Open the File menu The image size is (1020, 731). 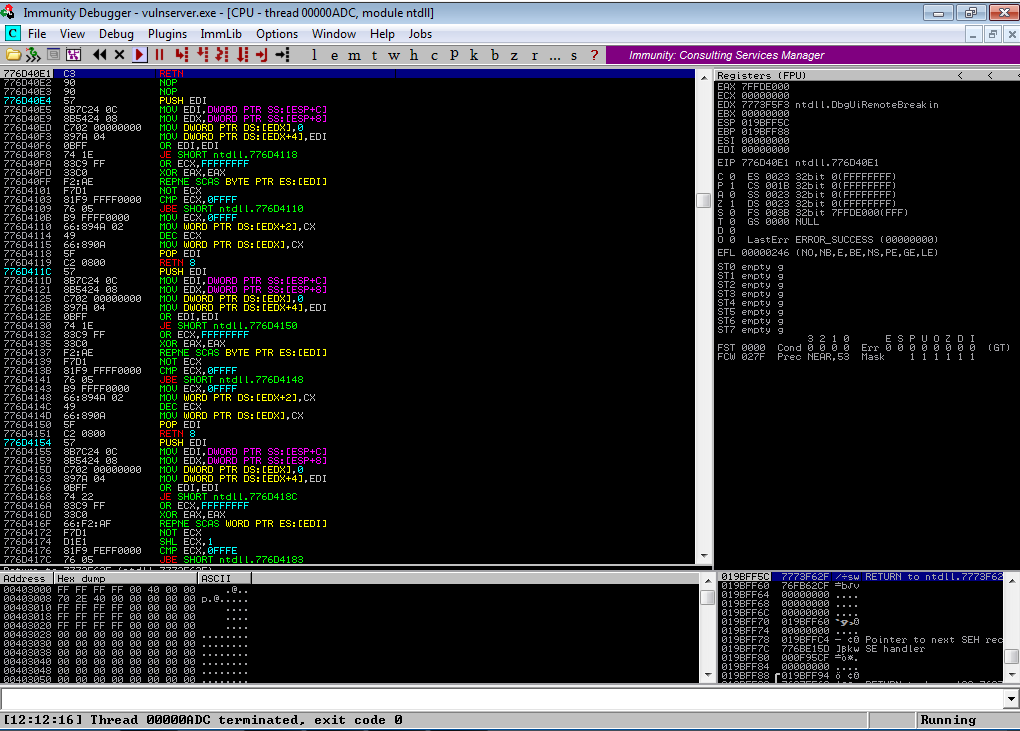37,34
